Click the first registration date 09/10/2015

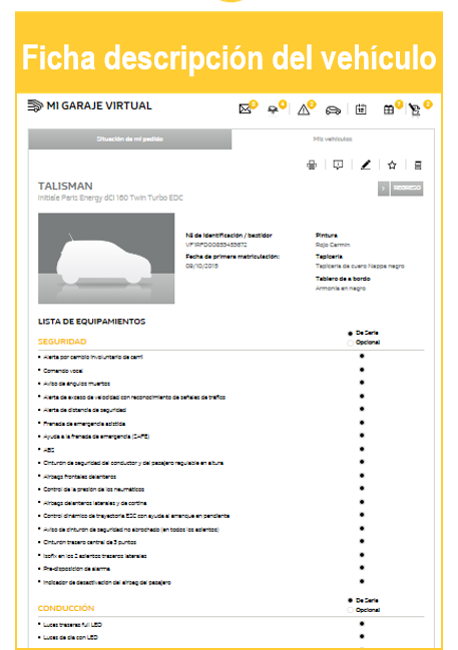tap(202, 266)
